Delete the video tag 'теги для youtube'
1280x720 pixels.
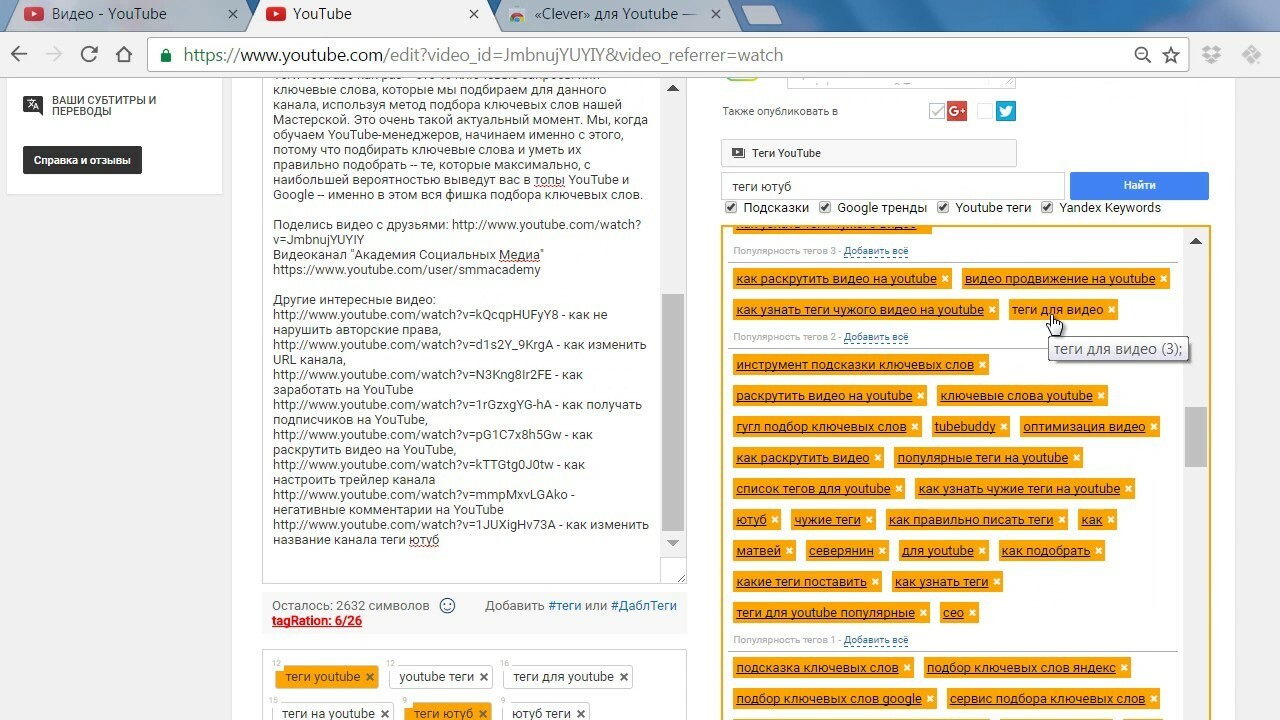click(624, 677)
